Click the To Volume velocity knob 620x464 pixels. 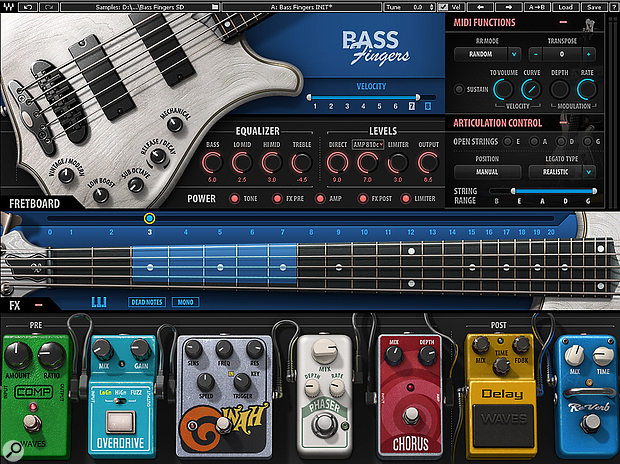click(x=503, y=89)
